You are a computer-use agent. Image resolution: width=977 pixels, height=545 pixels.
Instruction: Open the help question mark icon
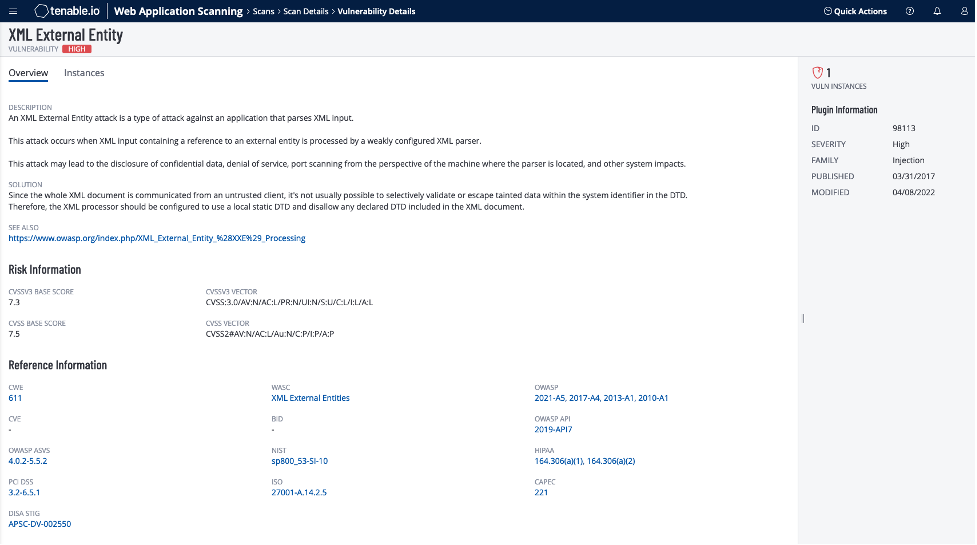click(909, 11)
